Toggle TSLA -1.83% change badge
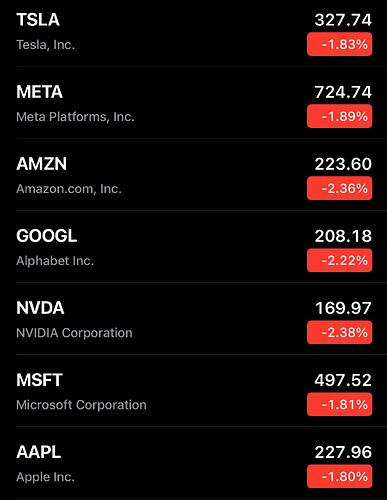 339,44
